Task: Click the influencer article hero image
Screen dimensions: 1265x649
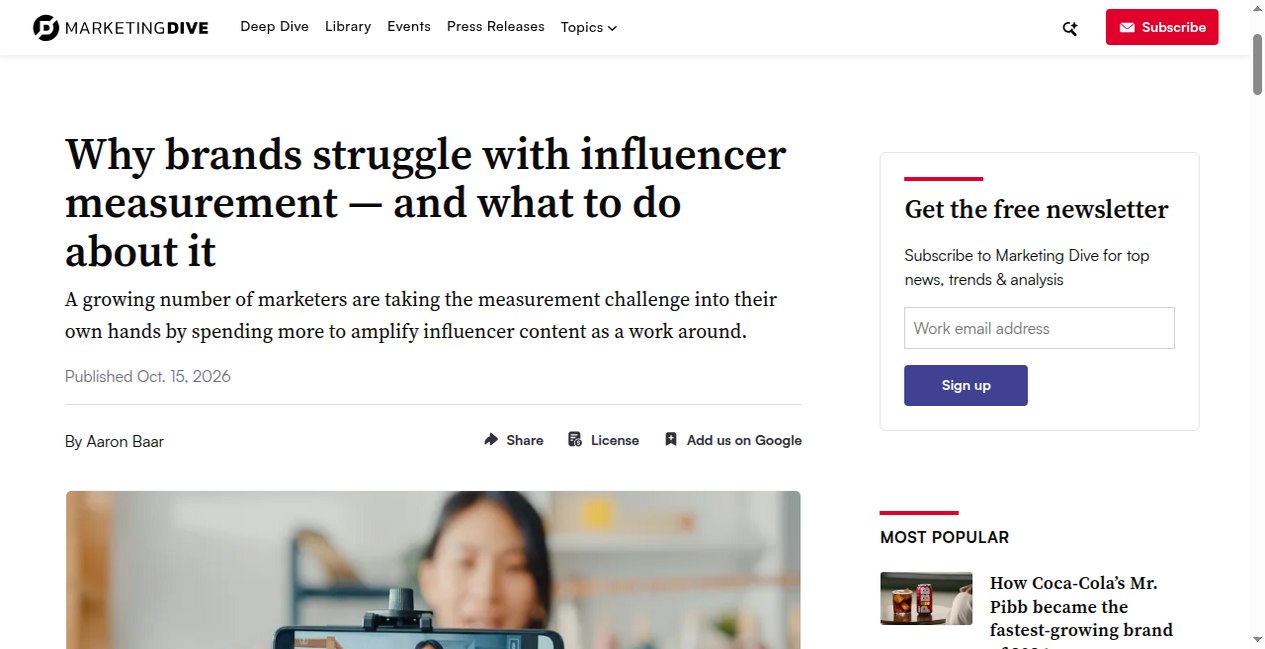Action: (x=433, y=570)
